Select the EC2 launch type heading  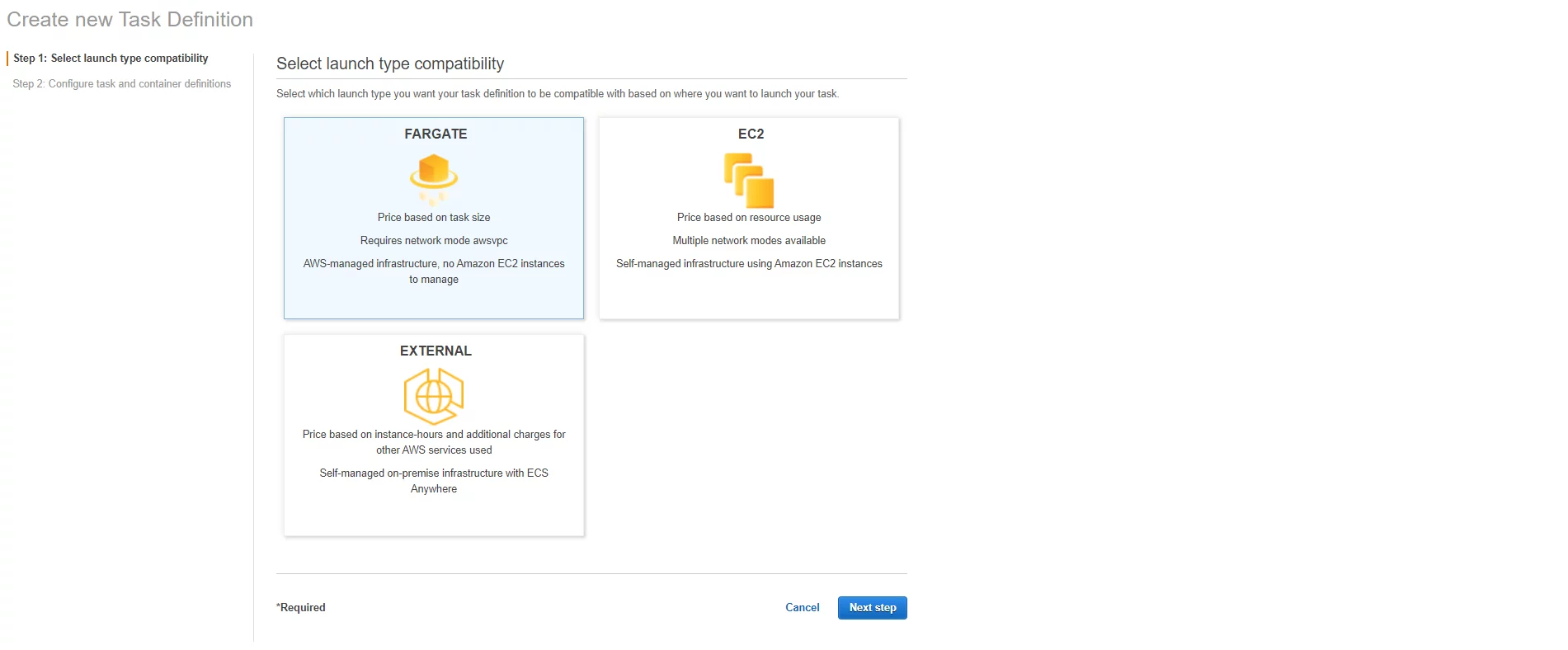click(x=751, y=134)
